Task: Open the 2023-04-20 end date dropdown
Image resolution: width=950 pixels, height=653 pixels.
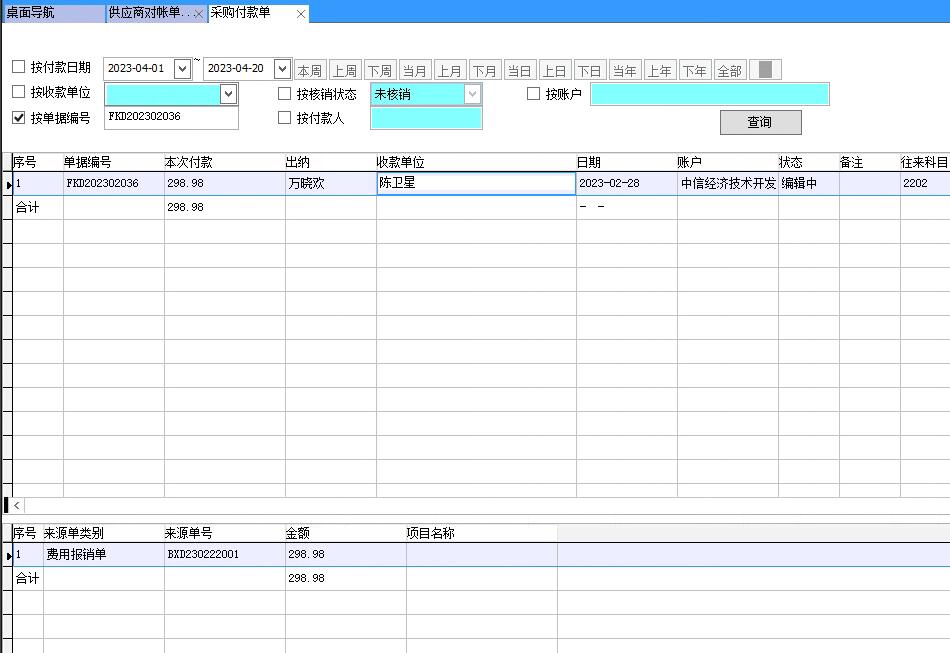Action: click(281, 68)
